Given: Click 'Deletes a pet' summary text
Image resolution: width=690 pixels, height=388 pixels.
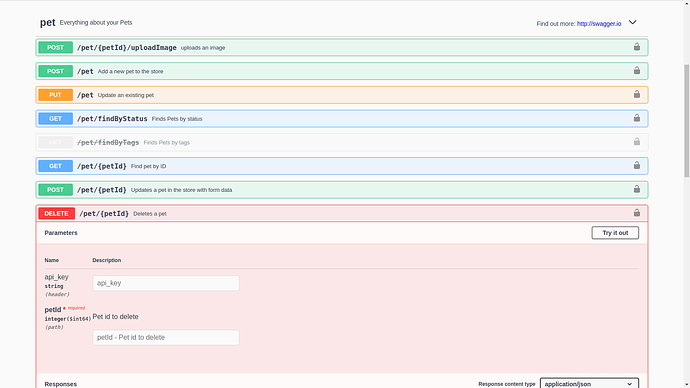Looking at the screenshot, I should click(150, 214).
